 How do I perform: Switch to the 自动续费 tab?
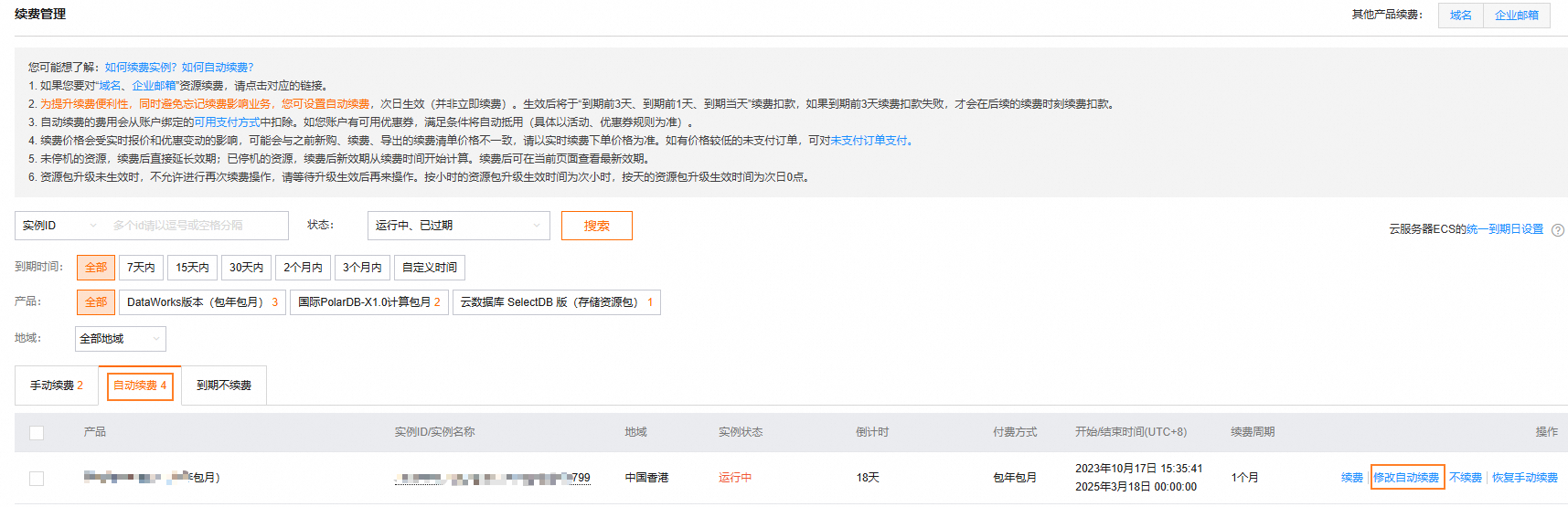point(140,386)
